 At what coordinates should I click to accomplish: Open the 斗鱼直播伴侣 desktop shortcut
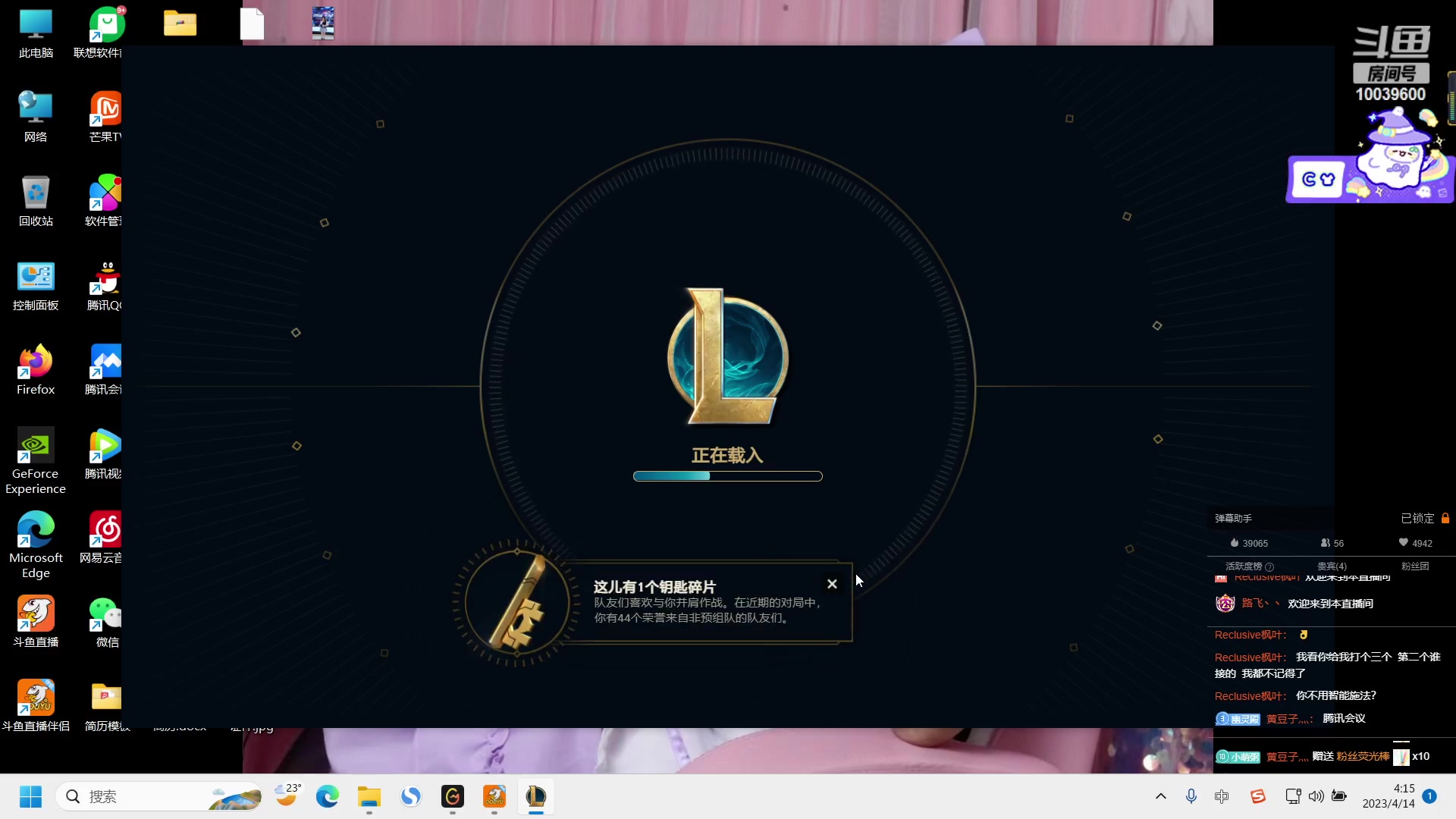click(36, 707)
